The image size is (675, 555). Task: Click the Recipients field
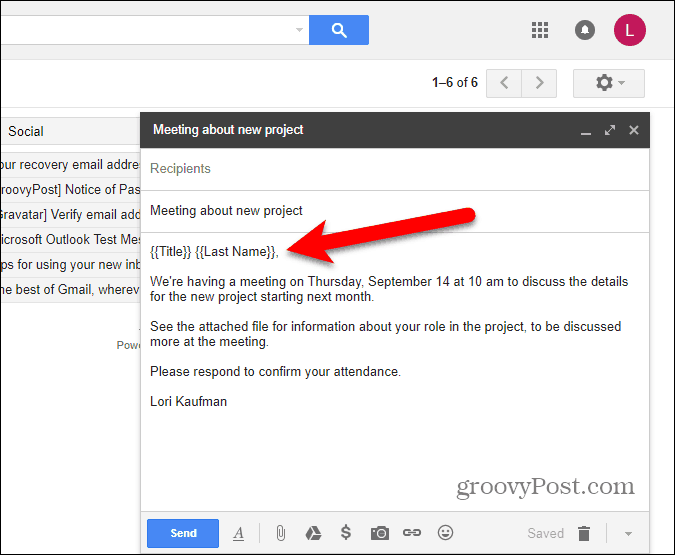point(395,169)
